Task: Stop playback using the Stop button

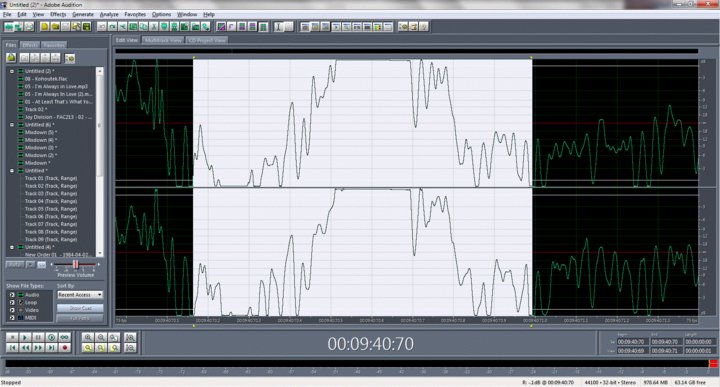Action: pos(12,337)
